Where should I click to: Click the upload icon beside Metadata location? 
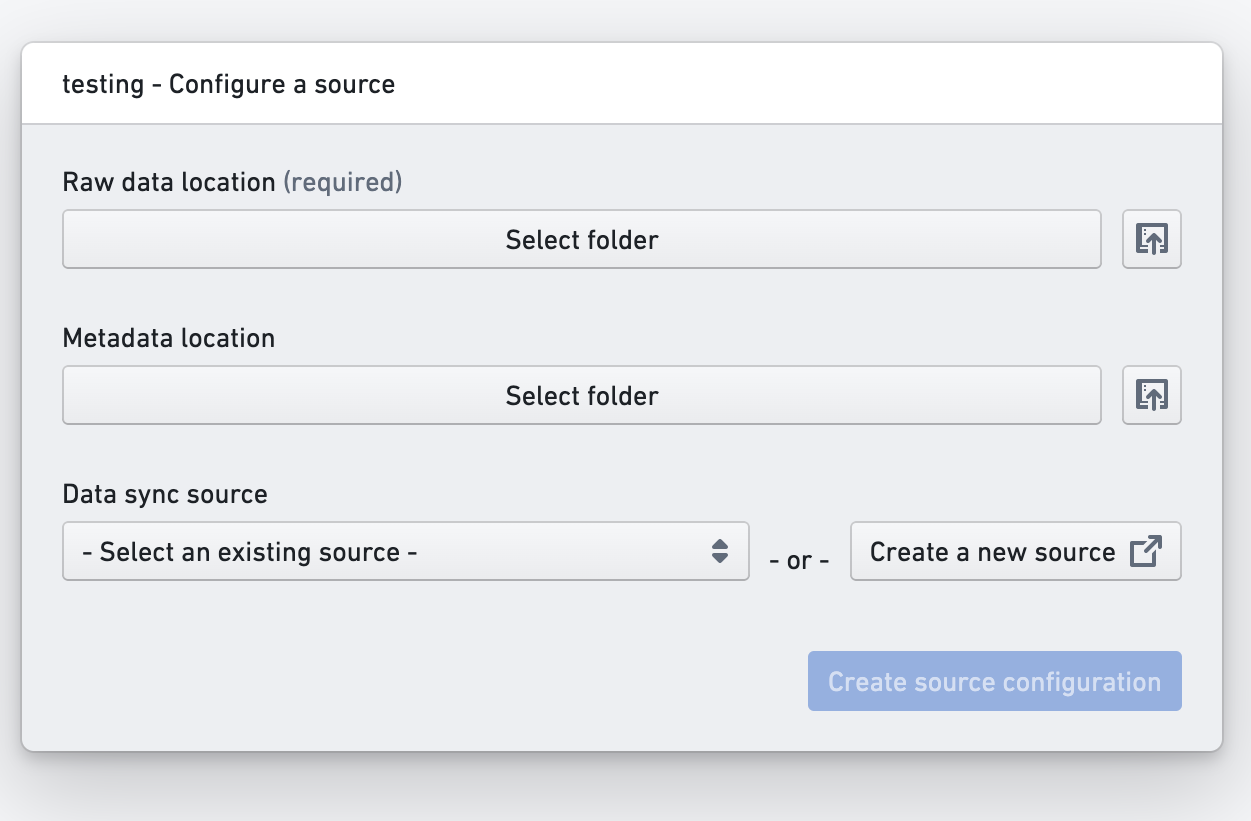click(1152, 395)
